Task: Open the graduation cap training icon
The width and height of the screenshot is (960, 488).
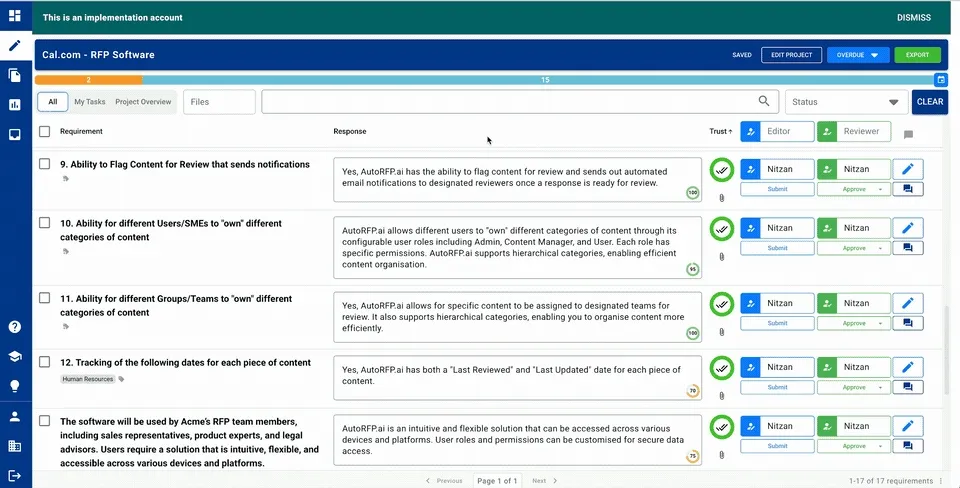Action: (15, 356)
